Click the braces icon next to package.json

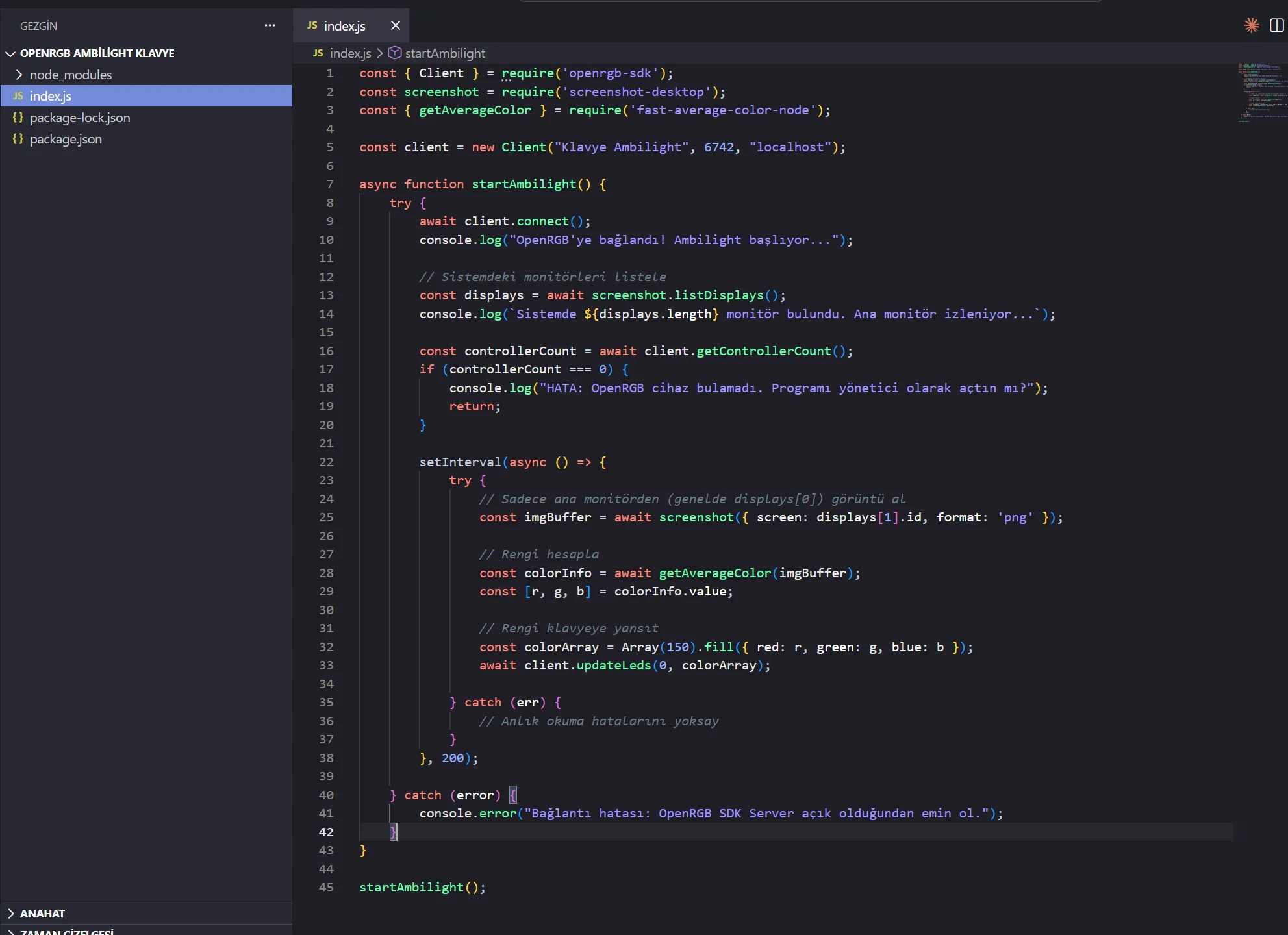[18, 139]
